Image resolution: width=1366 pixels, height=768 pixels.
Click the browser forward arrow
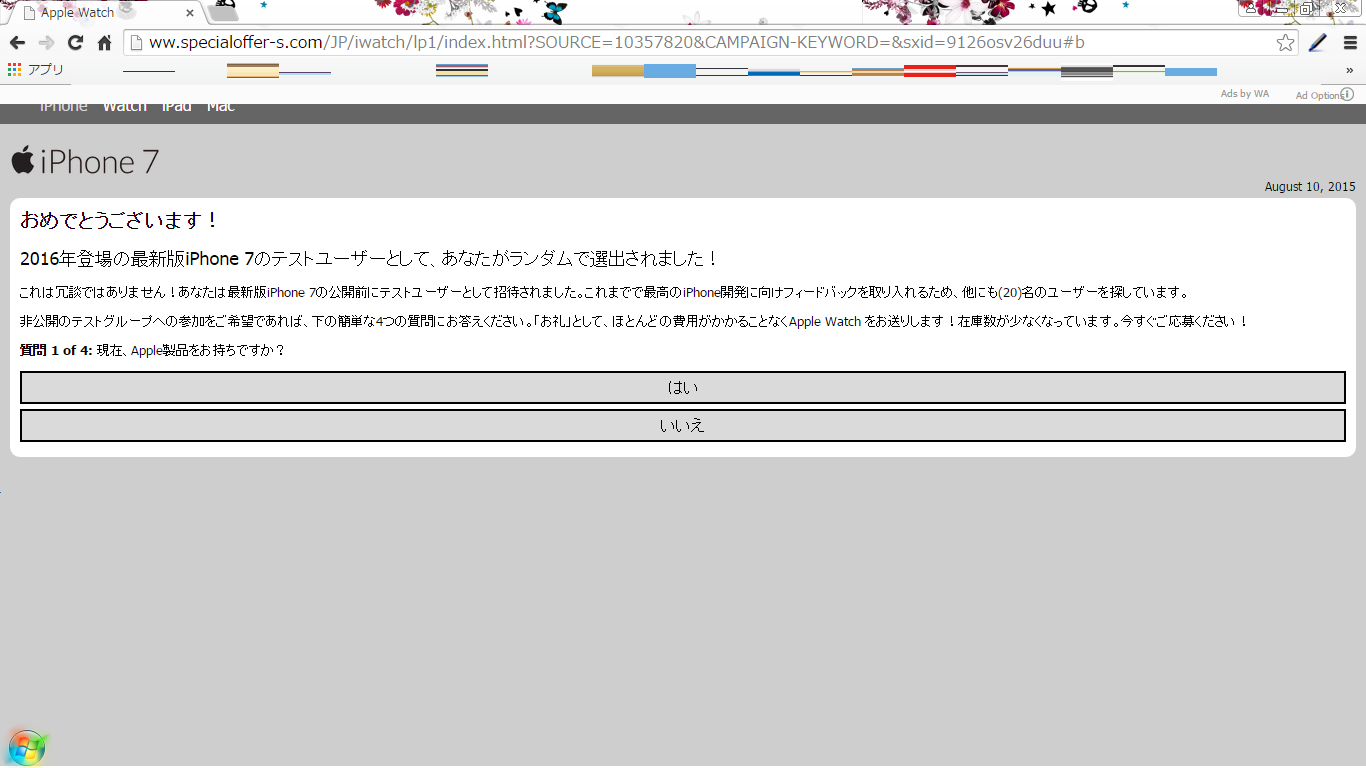[46, 43]
